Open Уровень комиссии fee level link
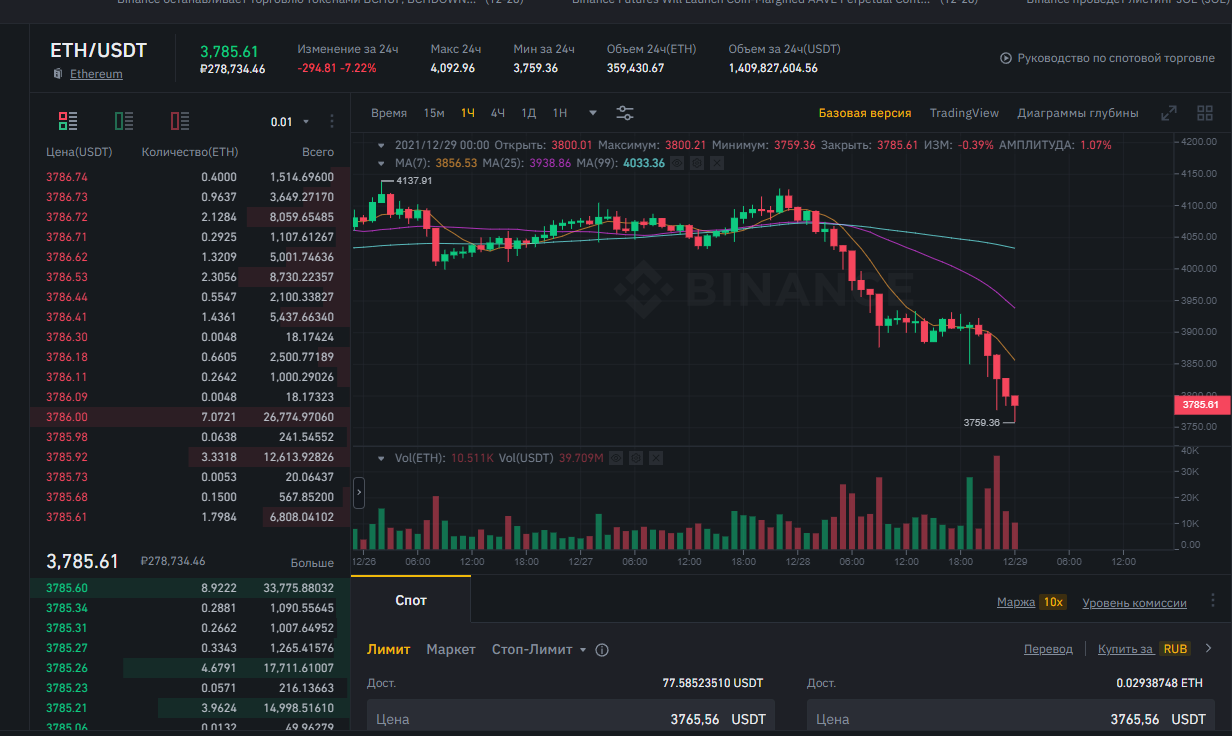This screenshot has height=736, width=1232. click(x=1135, y=602)
